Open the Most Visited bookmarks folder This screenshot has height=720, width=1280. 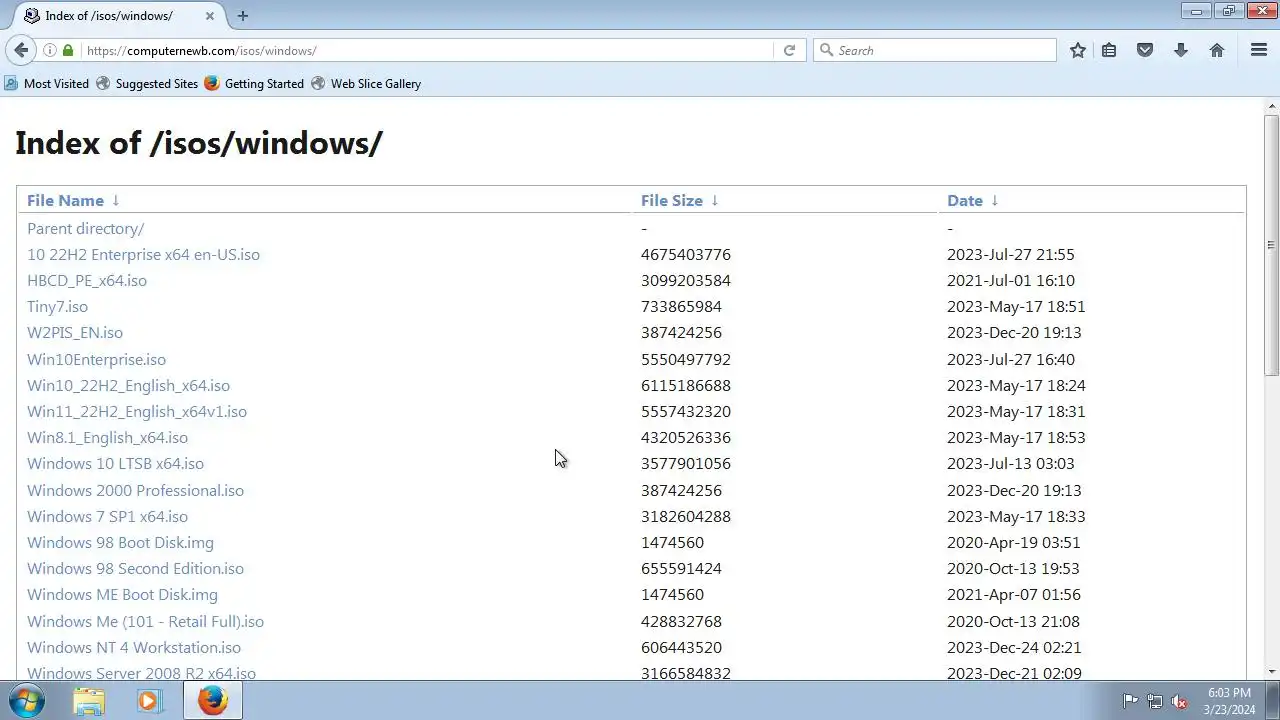[x=47, y=83]
